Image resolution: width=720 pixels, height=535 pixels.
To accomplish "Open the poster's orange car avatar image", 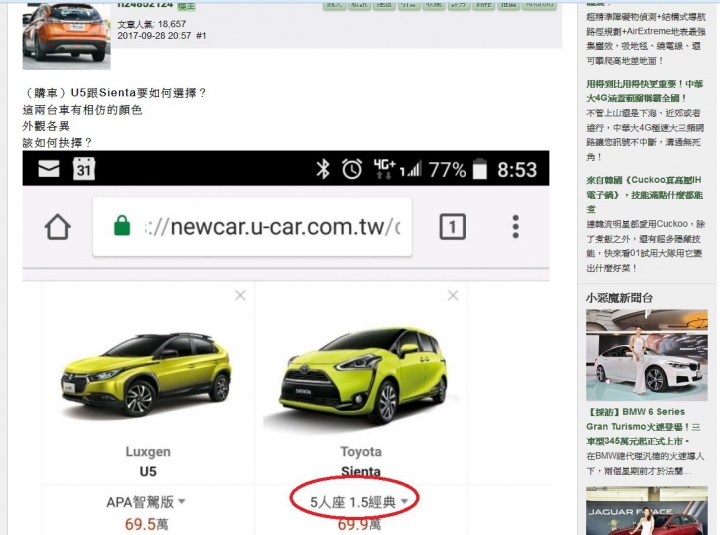I will click(x=67, y=36).
